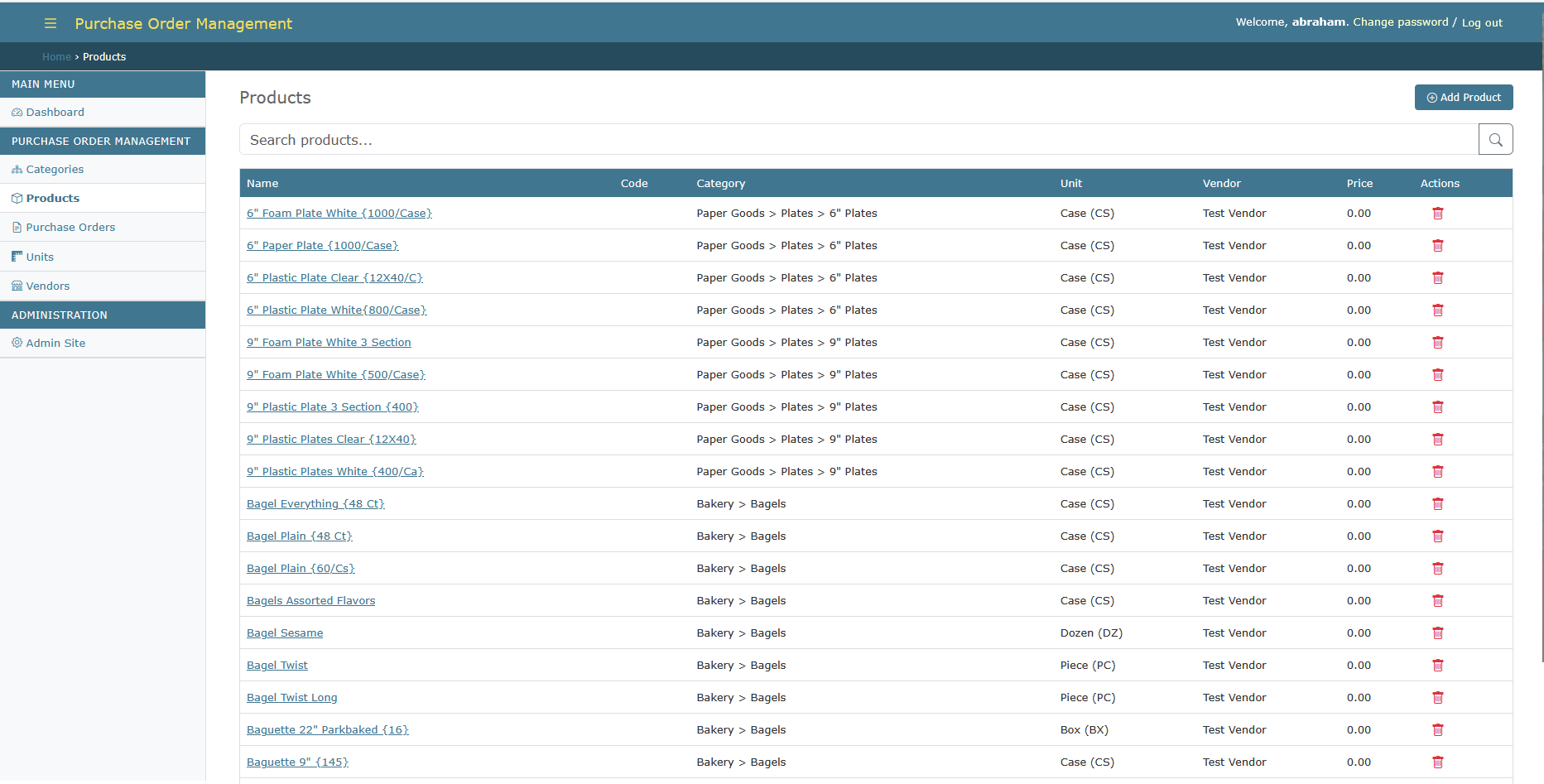Delete 9" Foam Plate White 3 Section
This screenshot has height=784, width=1544.
(1437, 343)
